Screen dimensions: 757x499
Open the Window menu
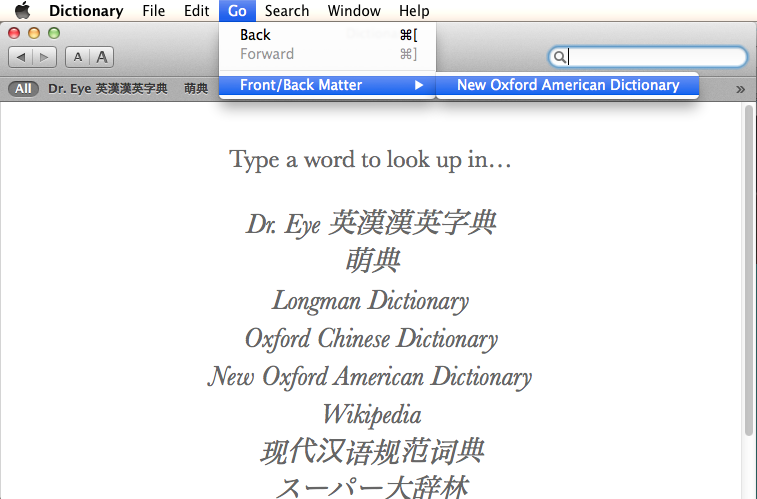(x=354, y=11)
